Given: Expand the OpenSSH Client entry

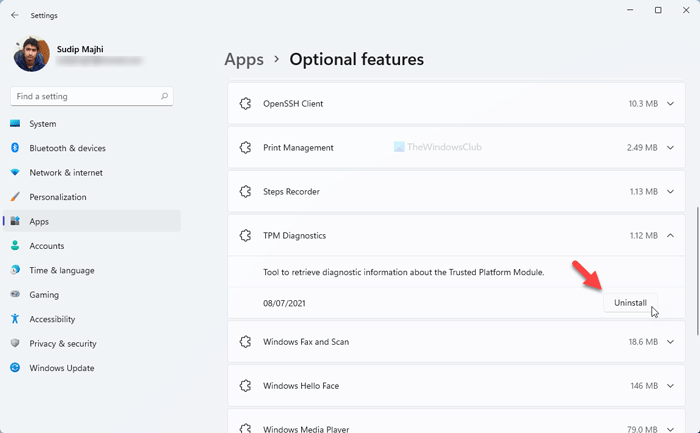Looking at the screenshot, I should tap(670, 104).
